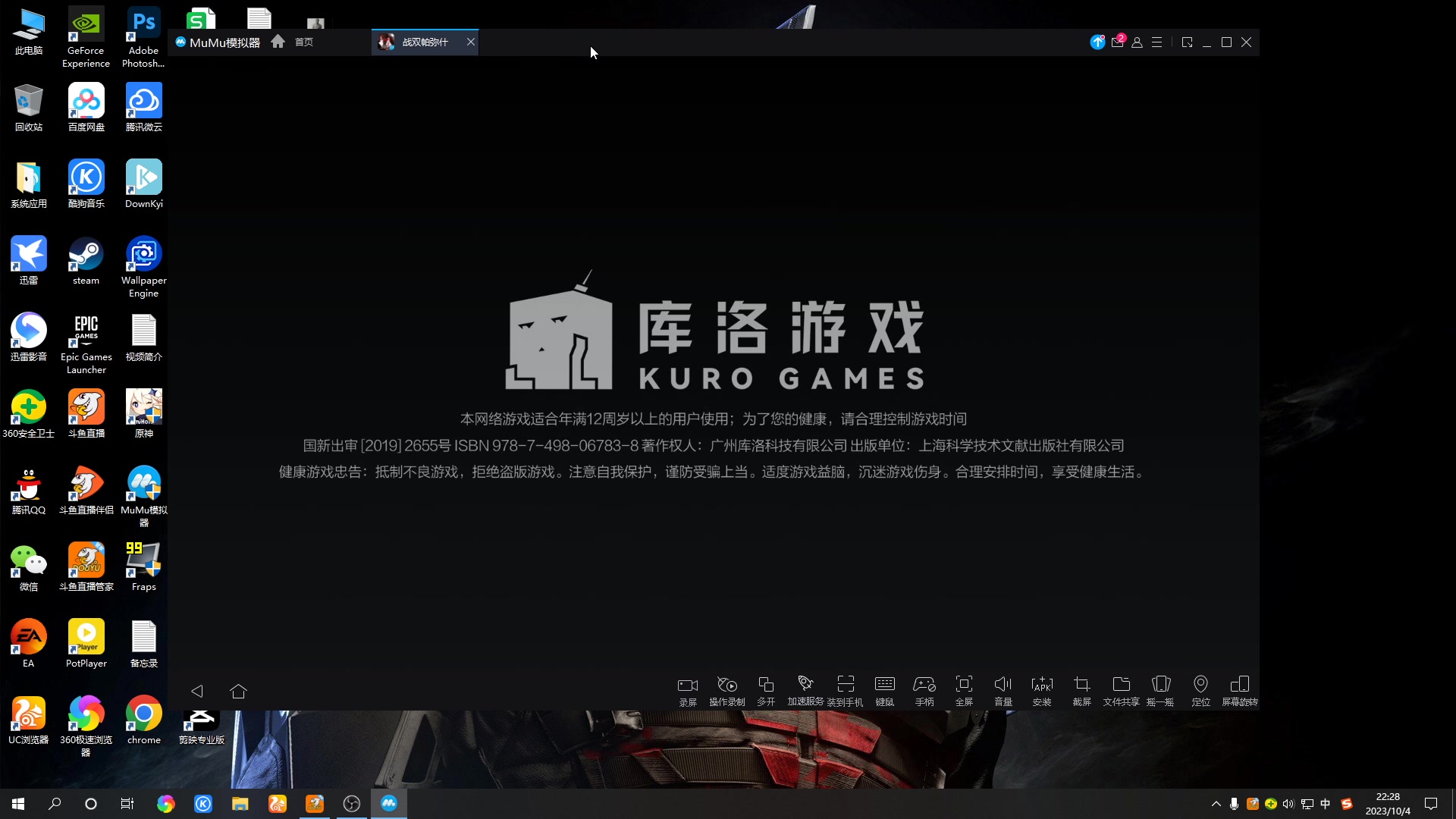Select the 腾讯微云 desktop icon

(143, 108)
